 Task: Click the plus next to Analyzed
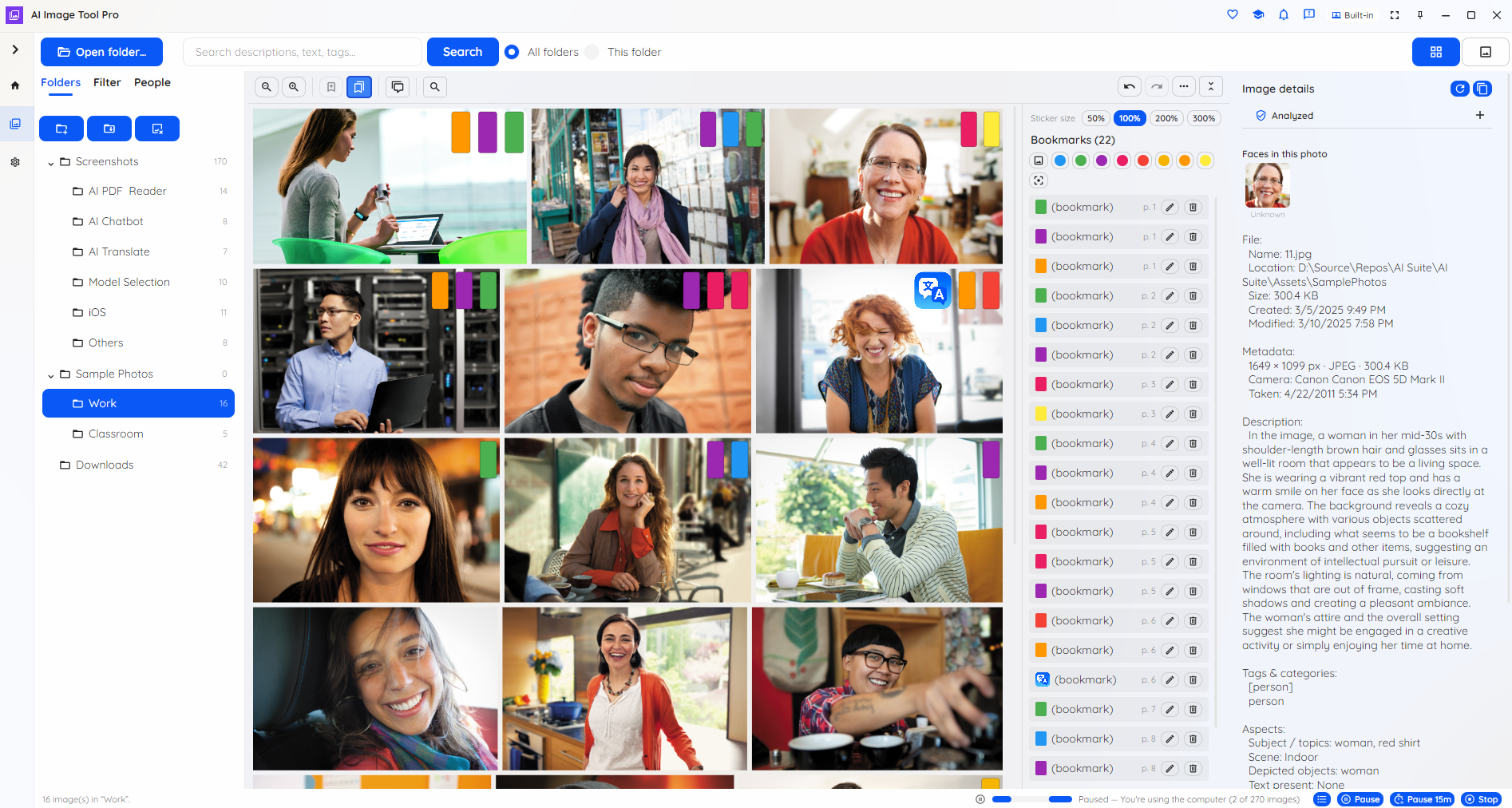[1480, 115]
